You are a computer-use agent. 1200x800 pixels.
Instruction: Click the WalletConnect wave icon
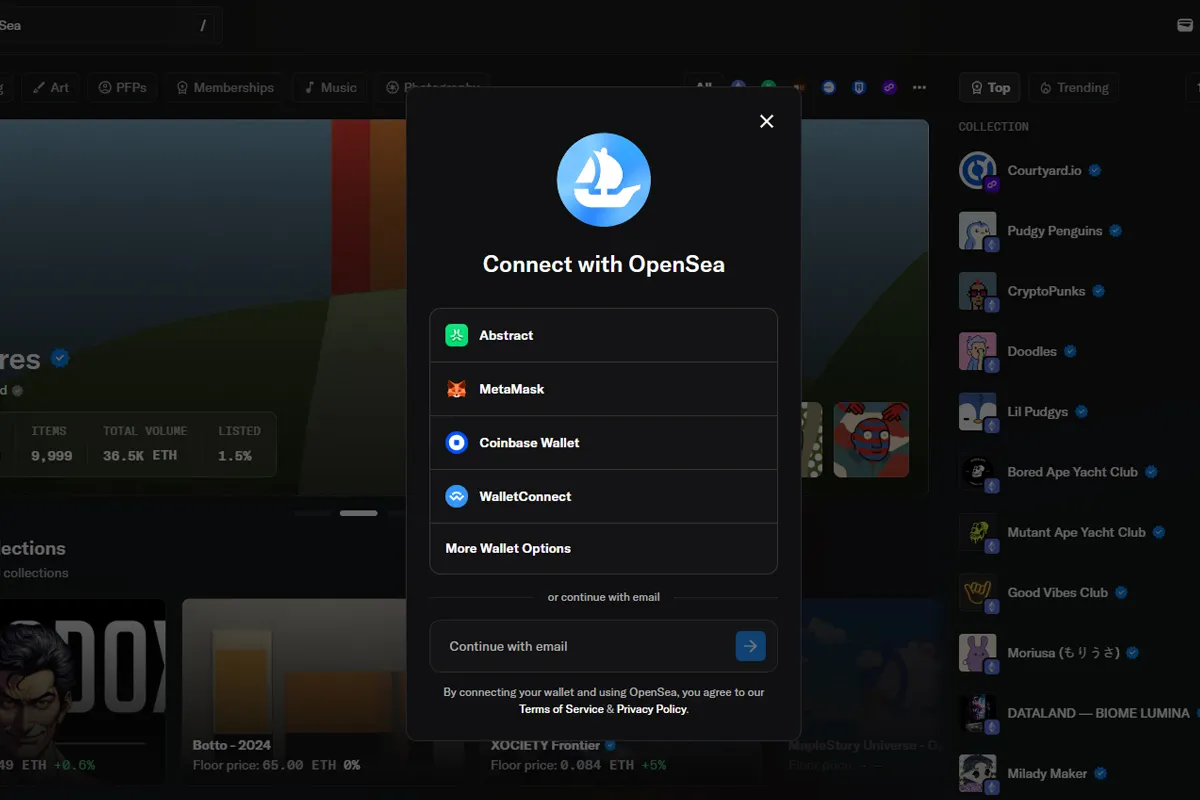tap(457, 496)
